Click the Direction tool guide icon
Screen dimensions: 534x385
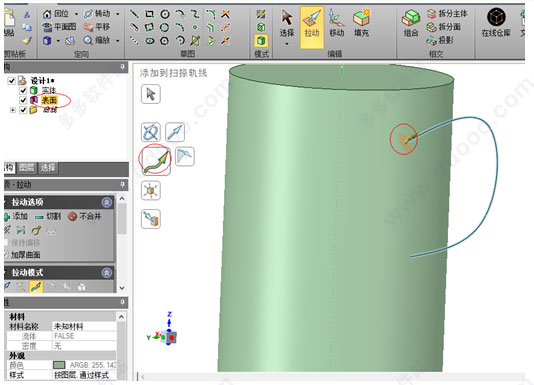[x=175, y=132]
